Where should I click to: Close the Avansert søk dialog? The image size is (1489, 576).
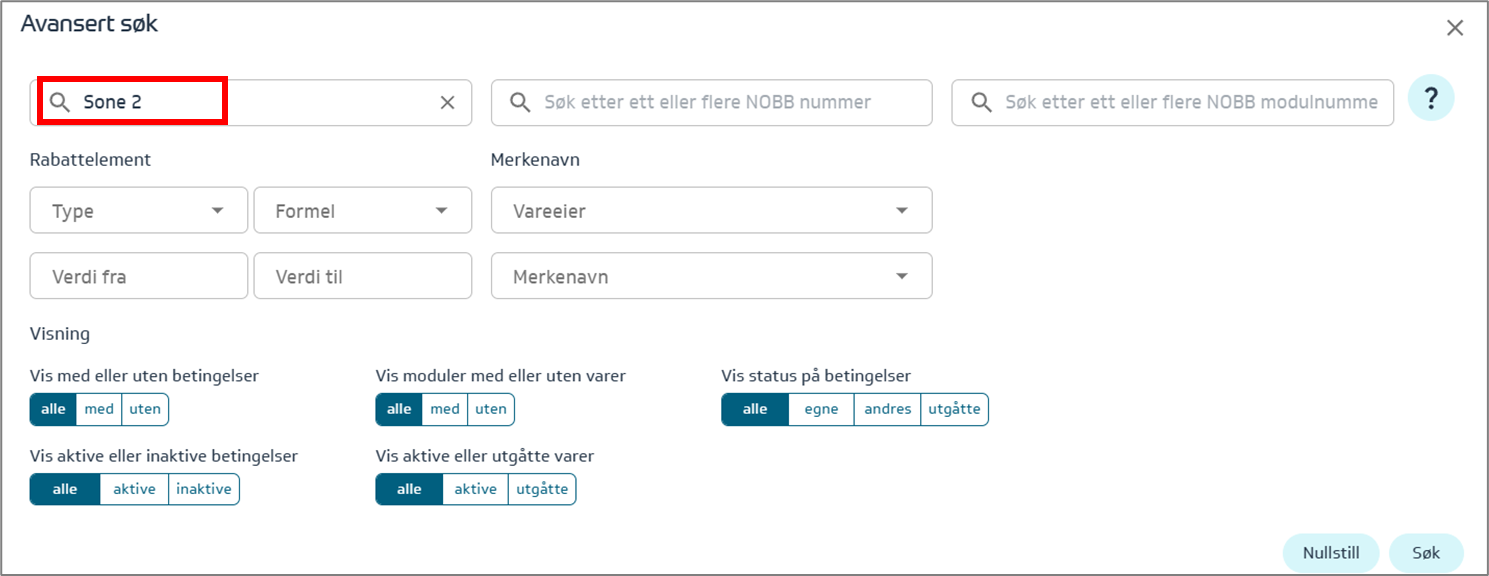coord(1455,28)
